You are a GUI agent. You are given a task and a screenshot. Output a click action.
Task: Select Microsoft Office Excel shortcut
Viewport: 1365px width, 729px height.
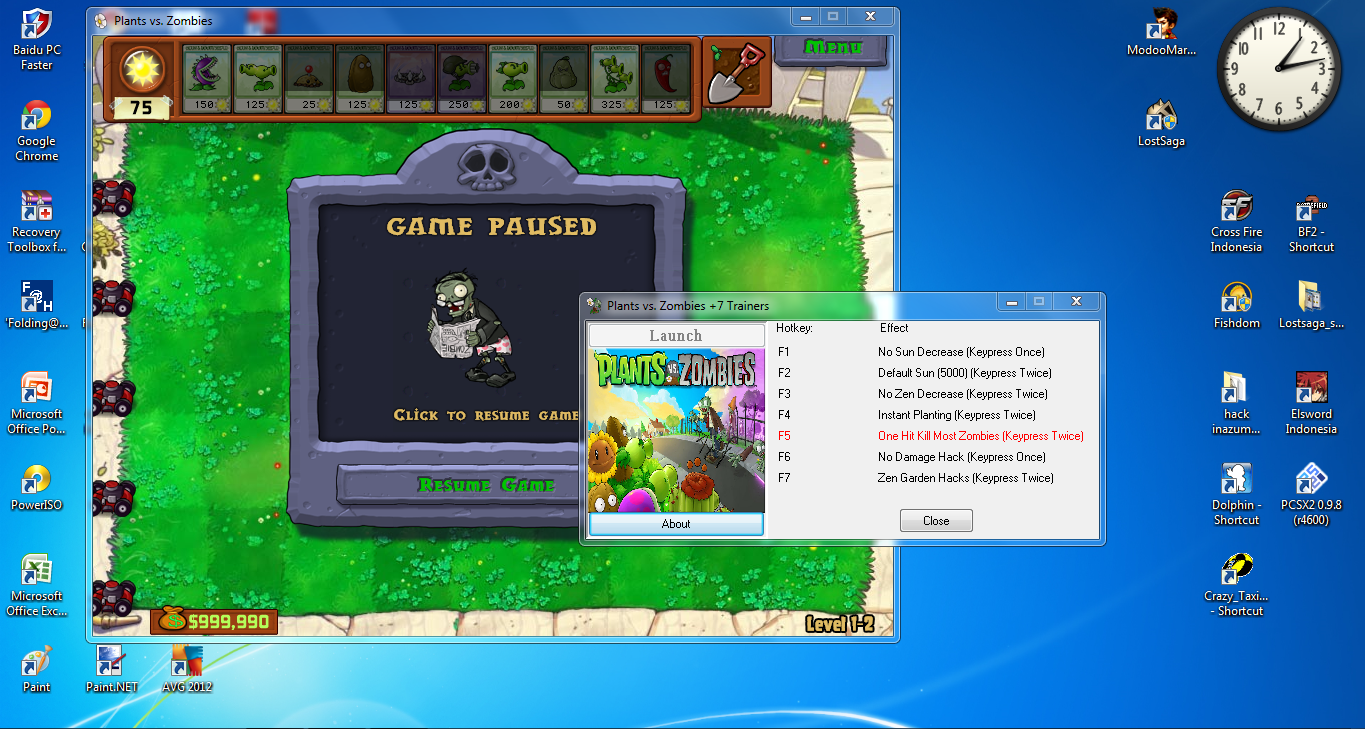(37, 586)
